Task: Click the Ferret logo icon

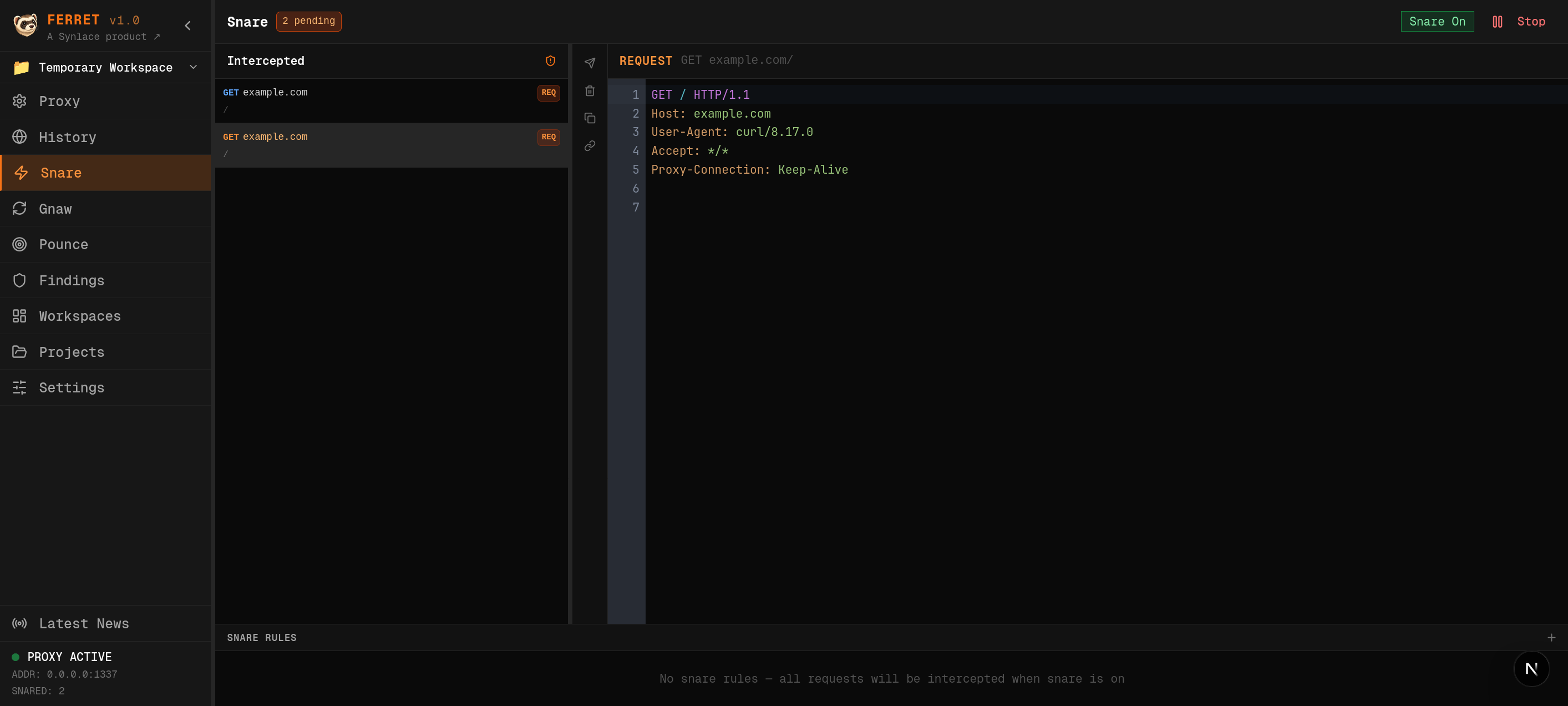Action: (x=26, y=25)
